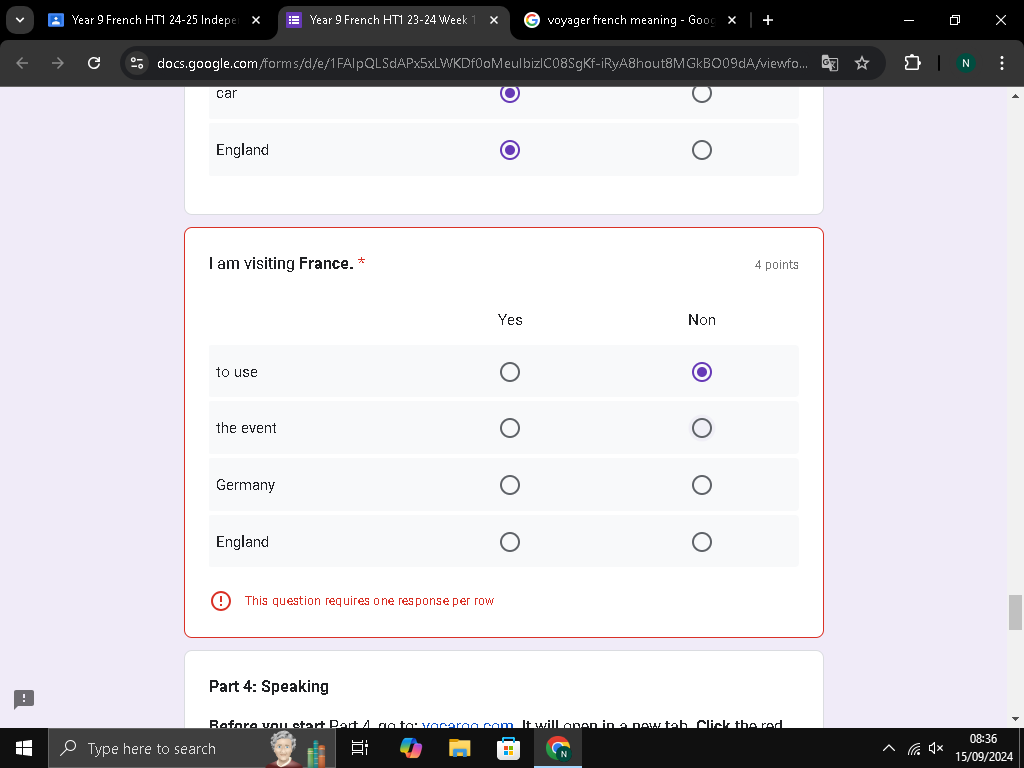Switch to voyager french meaning Google tab
Screen dimensions: 1024x768
point(630,20)
